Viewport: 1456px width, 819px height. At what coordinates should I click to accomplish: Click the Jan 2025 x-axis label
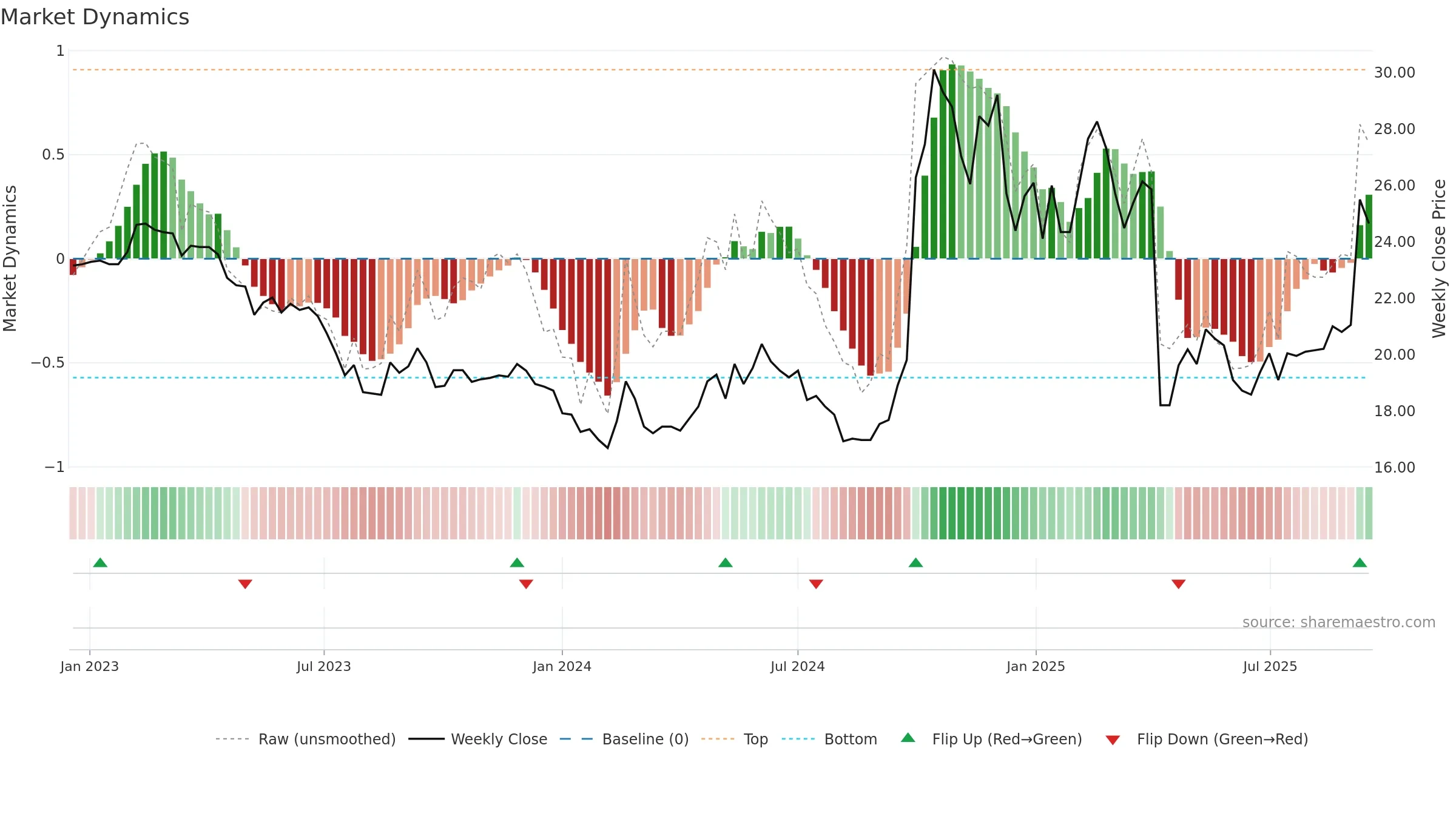click(1036, 666)
